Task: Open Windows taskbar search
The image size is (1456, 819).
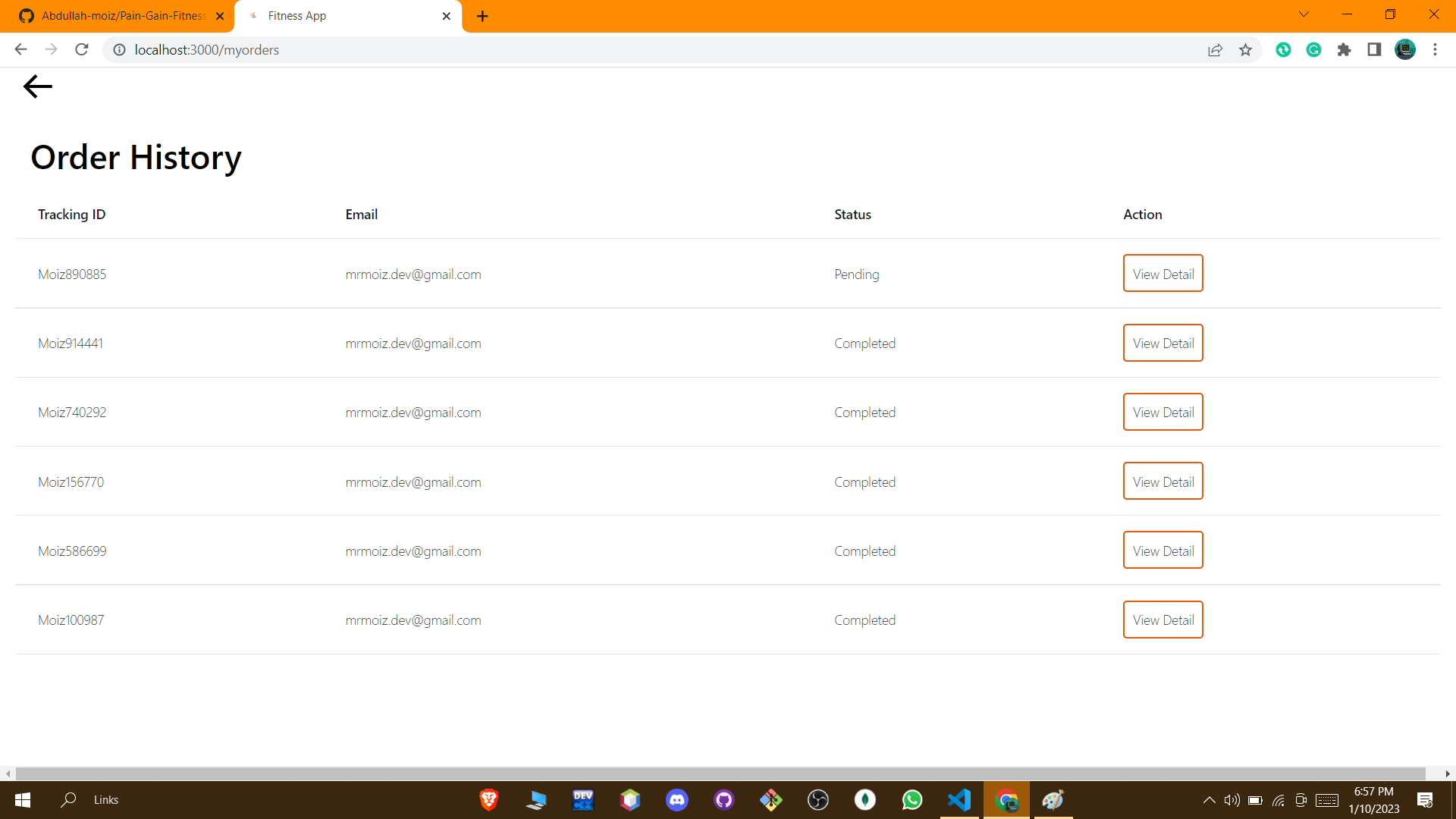Action: [68, 800]
